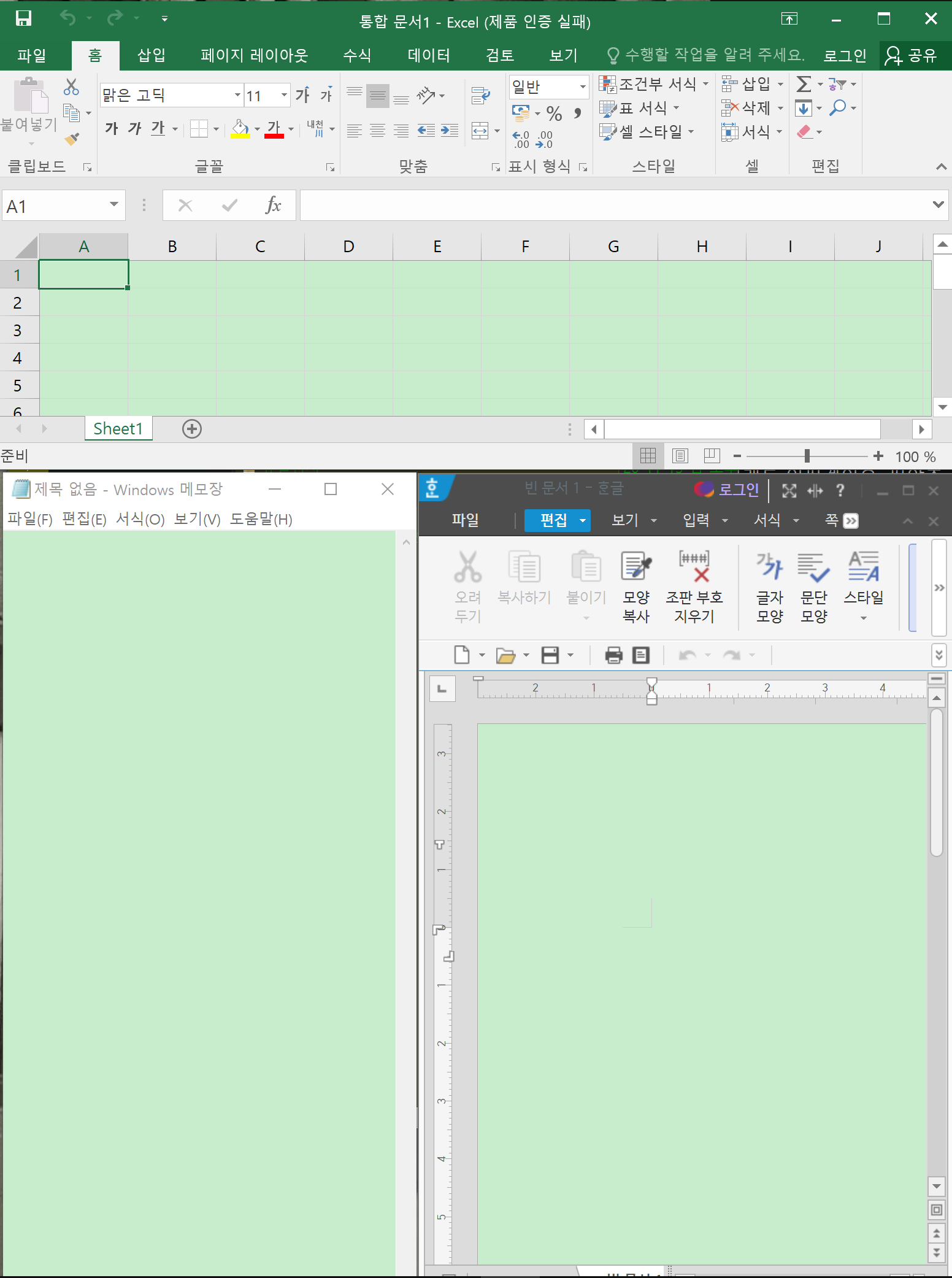Open Hangul 글자 모양 character format
This screenshot has width=952, height=1278.
(770, 586)
